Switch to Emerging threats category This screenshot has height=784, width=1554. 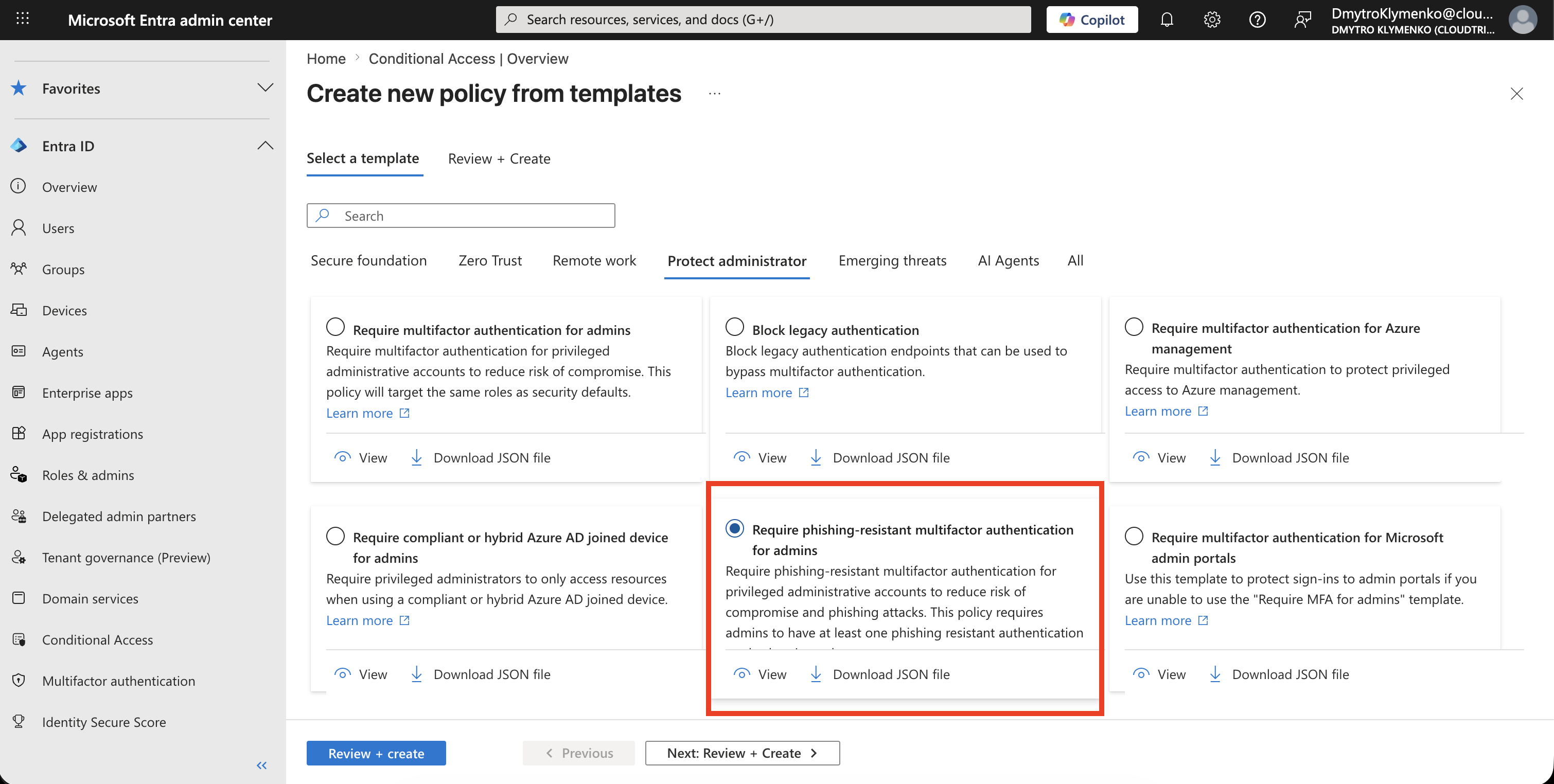(x=892, y=260)
